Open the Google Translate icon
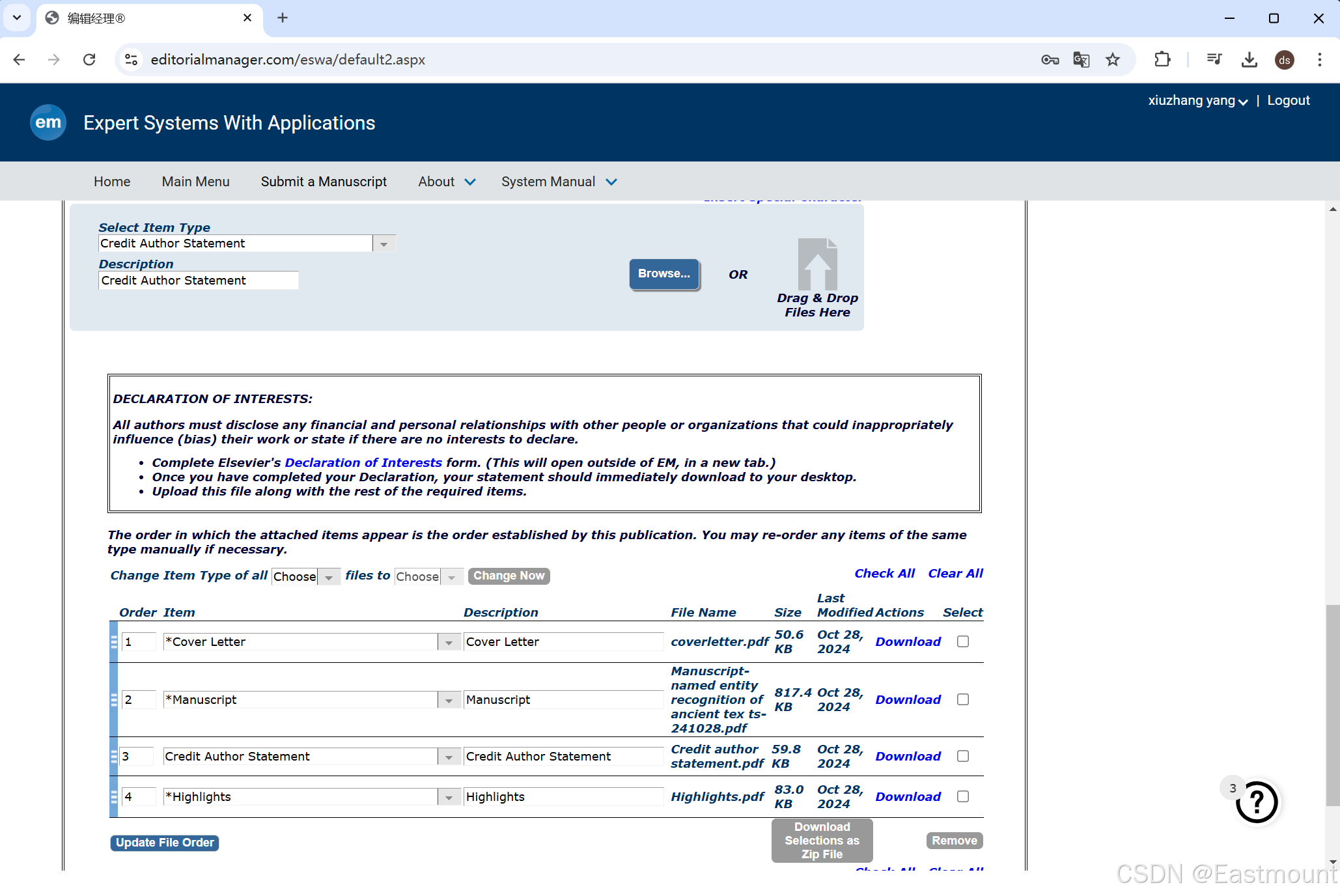Viewport: 1340px width, 896px height. (x=1081, y=60)
